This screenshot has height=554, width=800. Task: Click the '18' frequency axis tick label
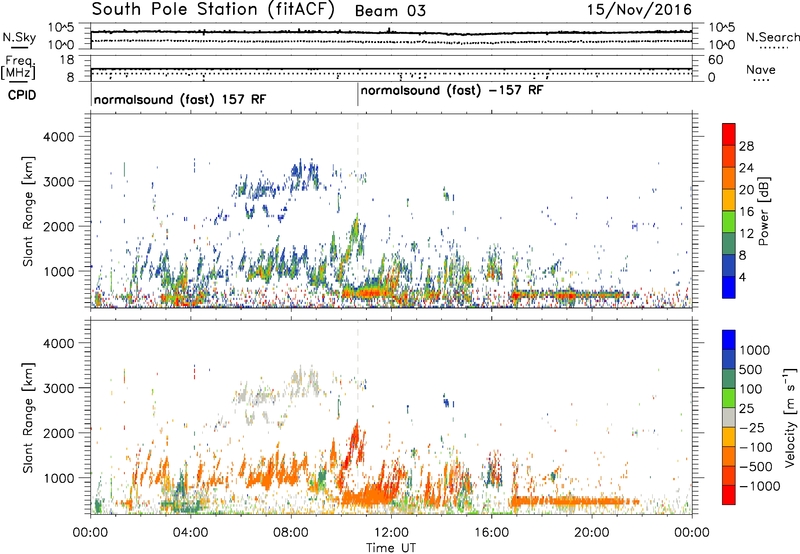(x=67, y=60)
